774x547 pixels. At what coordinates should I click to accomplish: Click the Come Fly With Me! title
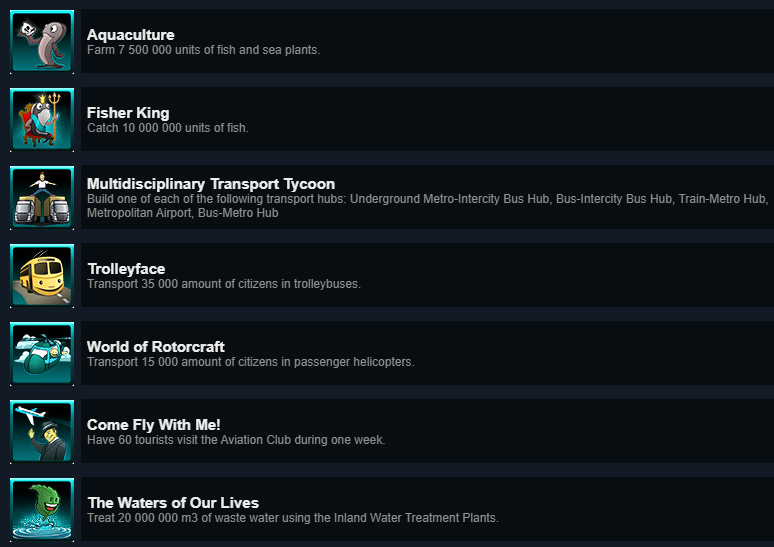click(x=154, y=425)
